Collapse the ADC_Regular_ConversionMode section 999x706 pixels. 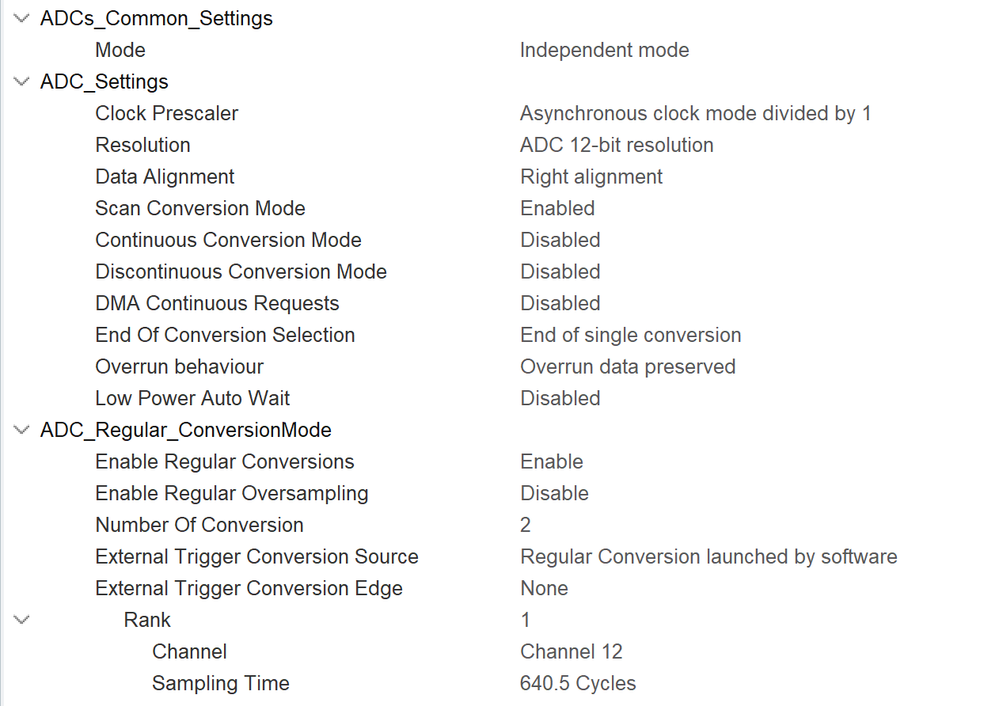pos(20,429)
